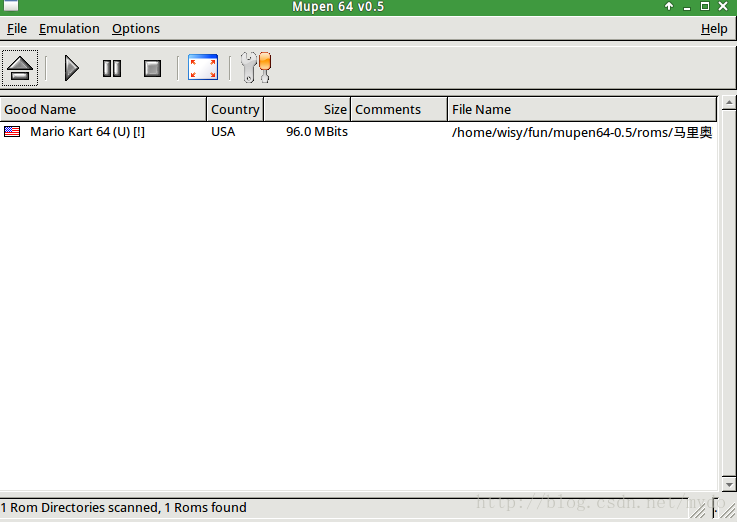Minimize the Mupen 64 window
The image size is (737, 522).
[687, 7]
